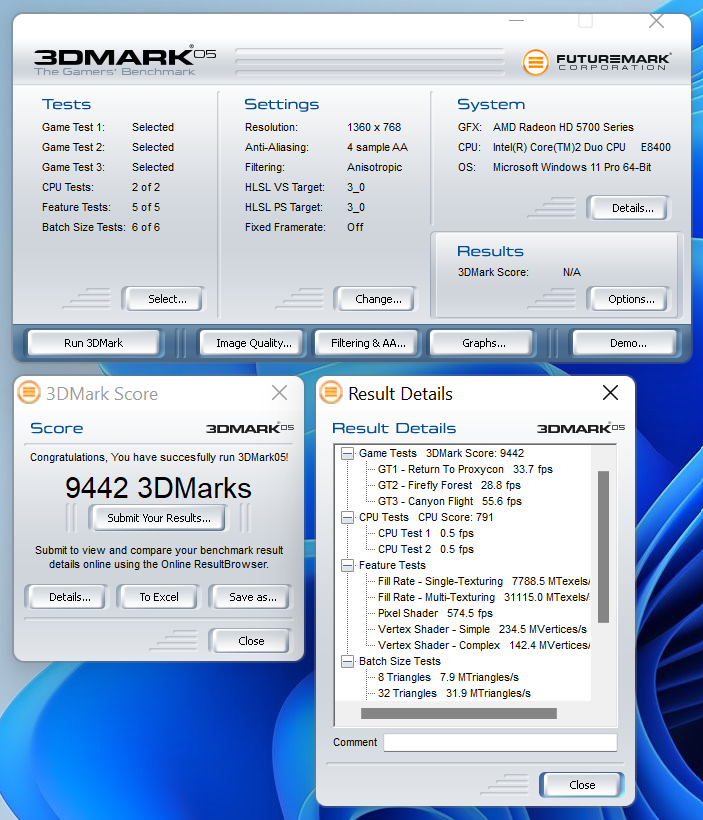Click the '9442 3DMarks' score text
Viewport: 703px width, 820px height.
[158, 488]
